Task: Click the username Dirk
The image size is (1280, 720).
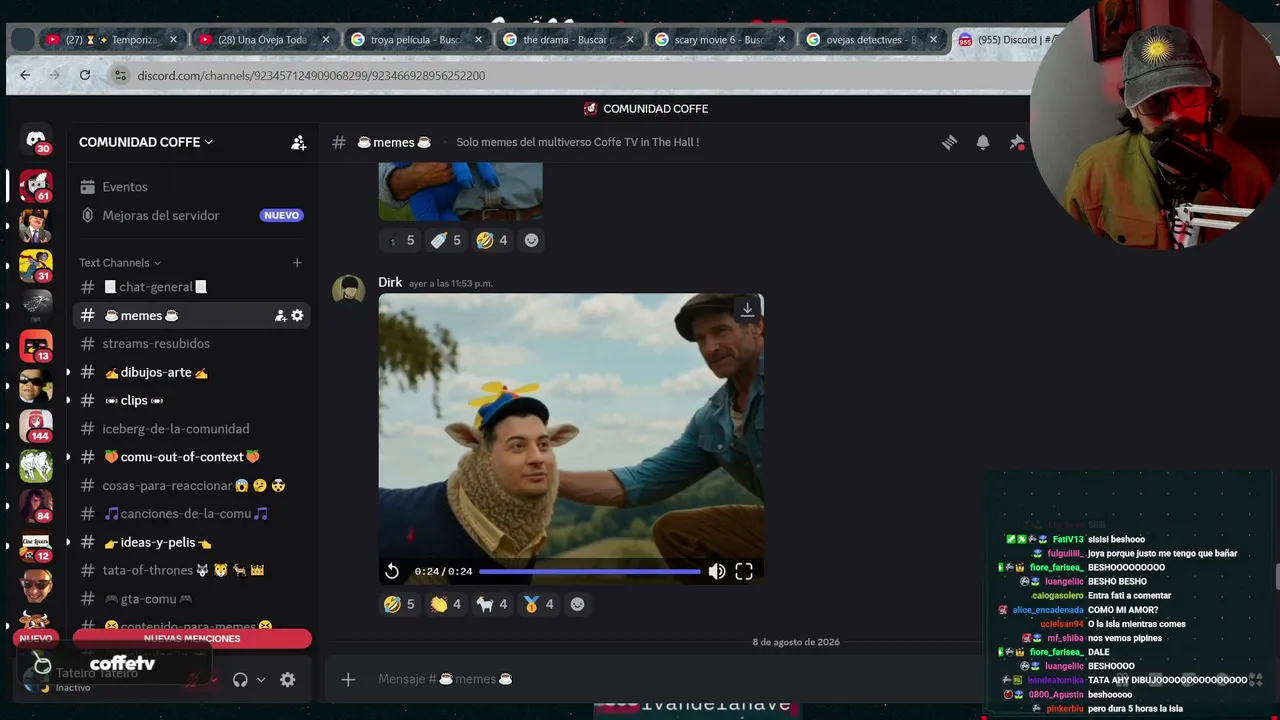Action: pyautogui.click(x=390, y=283)
